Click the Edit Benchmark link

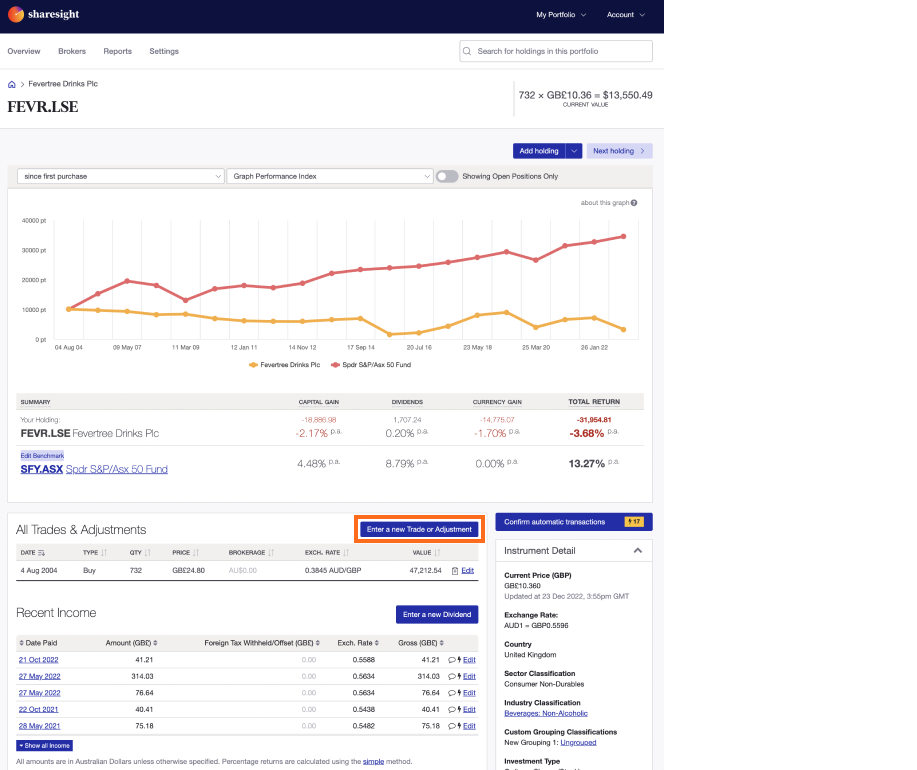[x=42, y=456]
